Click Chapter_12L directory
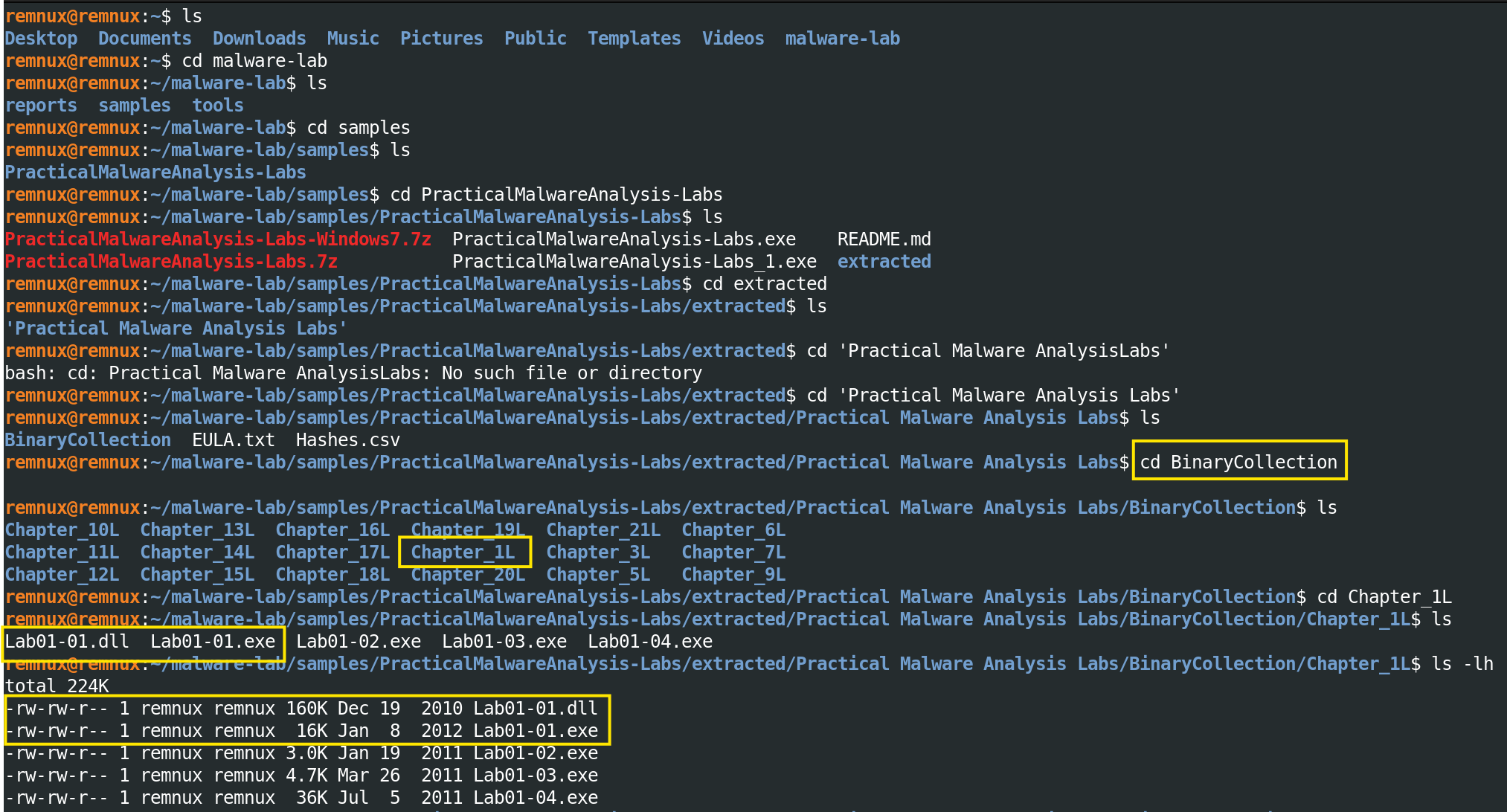The image size is (1507, 812). tap(62, 575)
